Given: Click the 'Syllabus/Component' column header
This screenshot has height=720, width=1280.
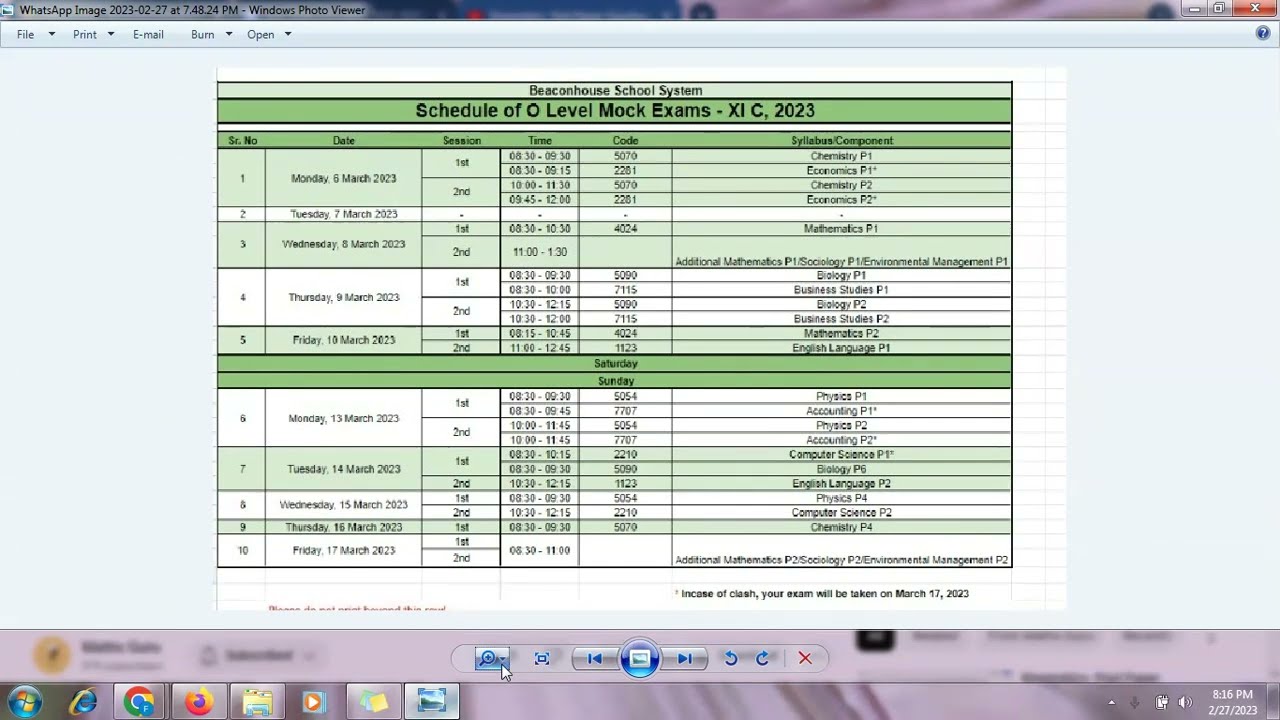Looking at the screenshot, I should [841, 141].
